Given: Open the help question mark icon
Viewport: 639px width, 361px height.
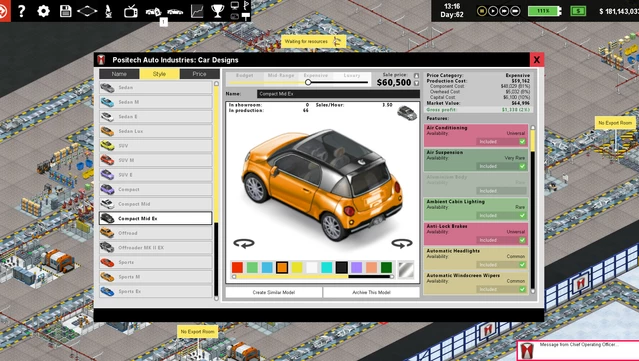Looking at the screenshot, I should 22,11.
